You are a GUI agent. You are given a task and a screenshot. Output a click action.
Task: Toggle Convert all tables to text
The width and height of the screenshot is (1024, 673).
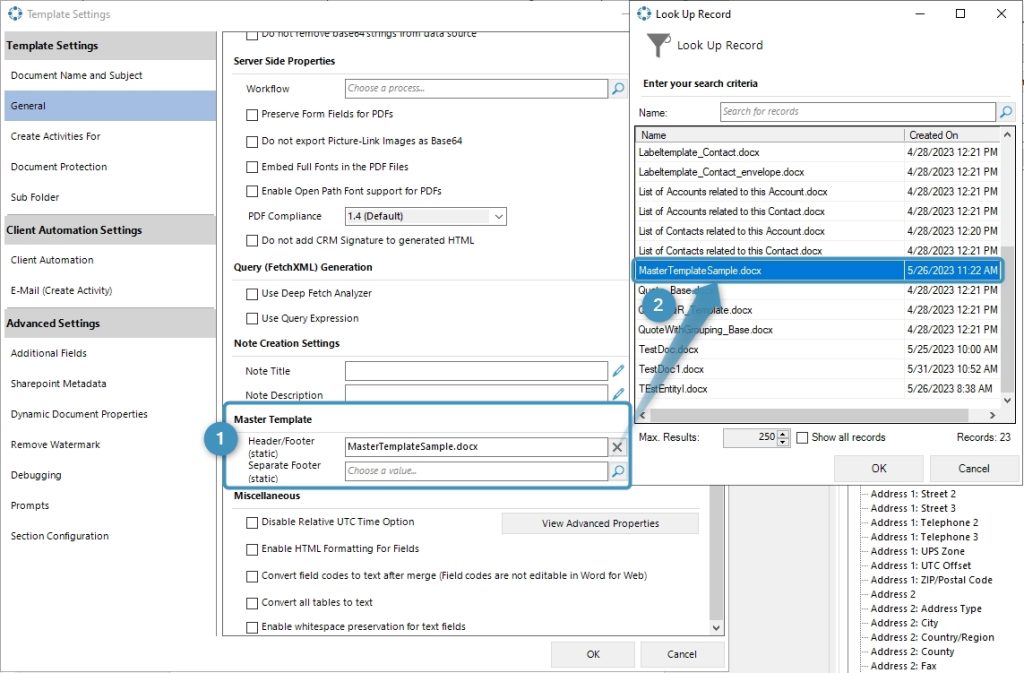[252, 603]
